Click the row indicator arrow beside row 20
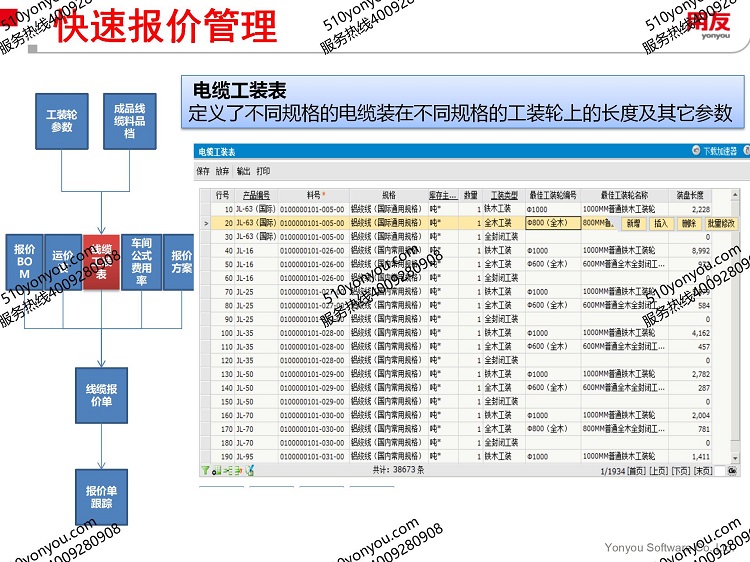This screenshot has width=750, height=562. 206,223
